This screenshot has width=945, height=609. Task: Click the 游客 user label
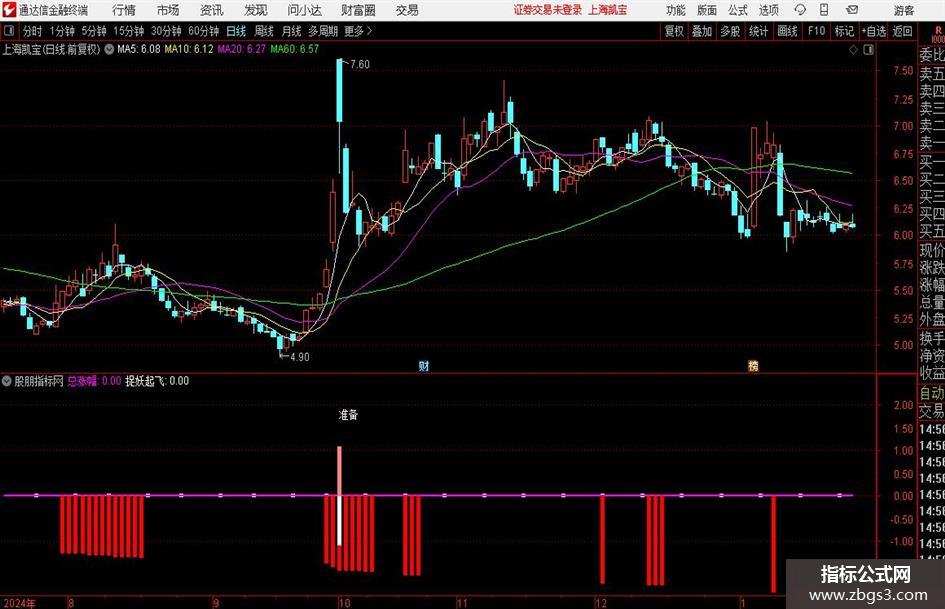point(904,10)
